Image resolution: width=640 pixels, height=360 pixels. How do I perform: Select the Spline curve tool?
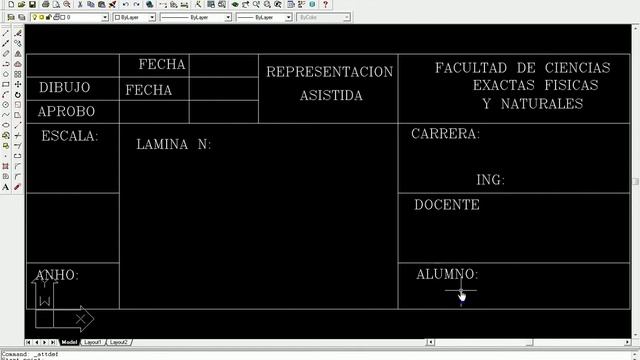pos(6,115)
